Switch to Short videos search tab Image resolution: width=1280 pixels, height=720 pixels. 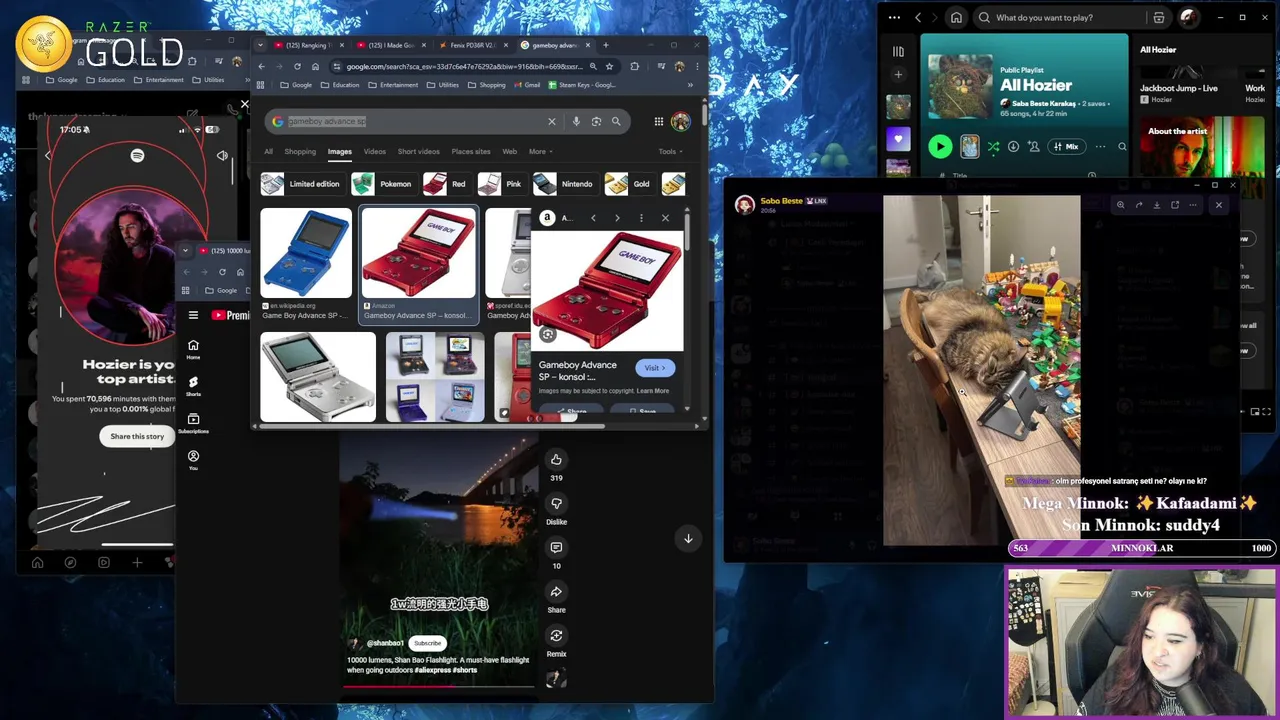coord(418,151)
